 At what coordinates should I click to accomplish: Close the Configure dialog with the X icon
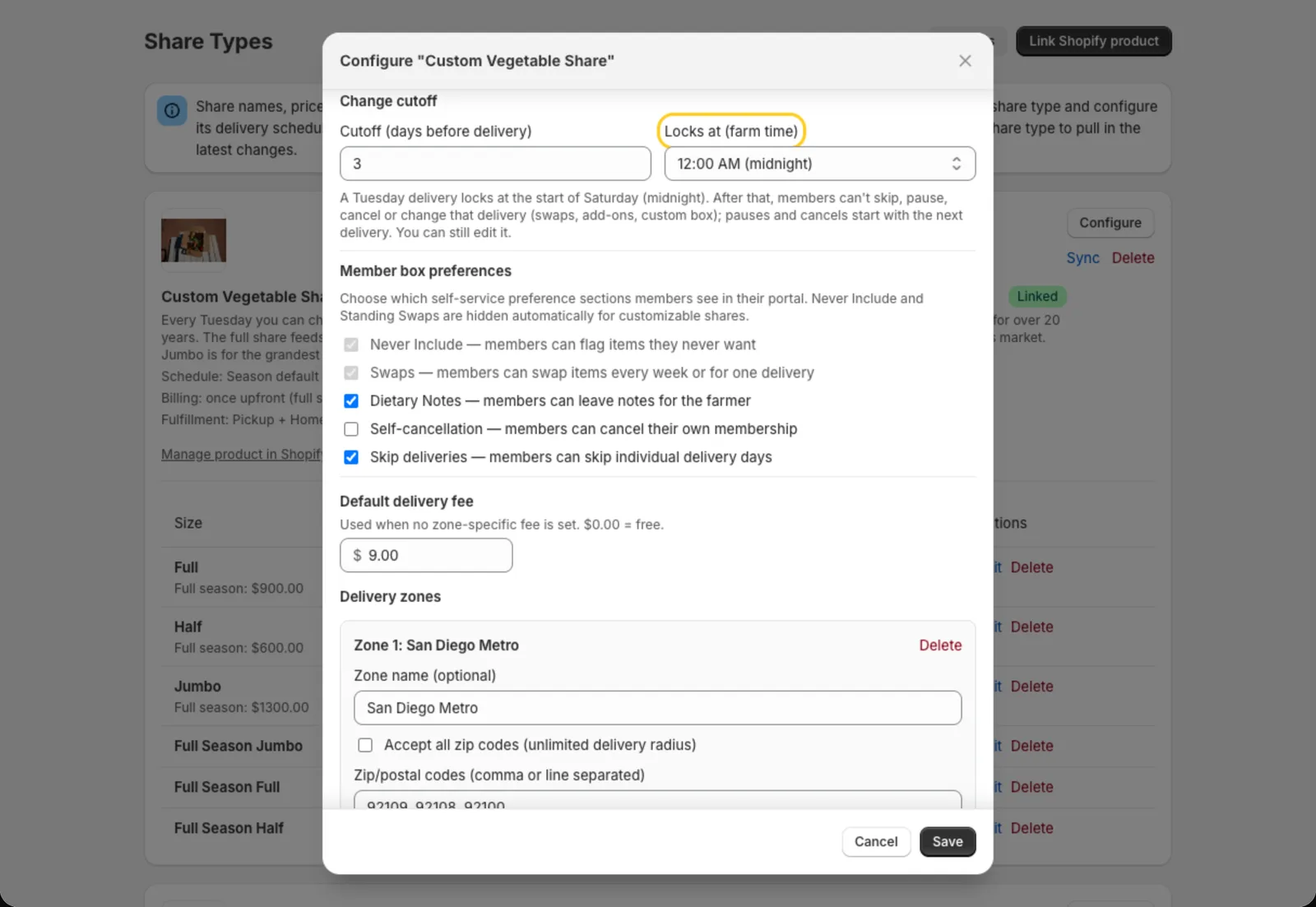tap(965, 61)
